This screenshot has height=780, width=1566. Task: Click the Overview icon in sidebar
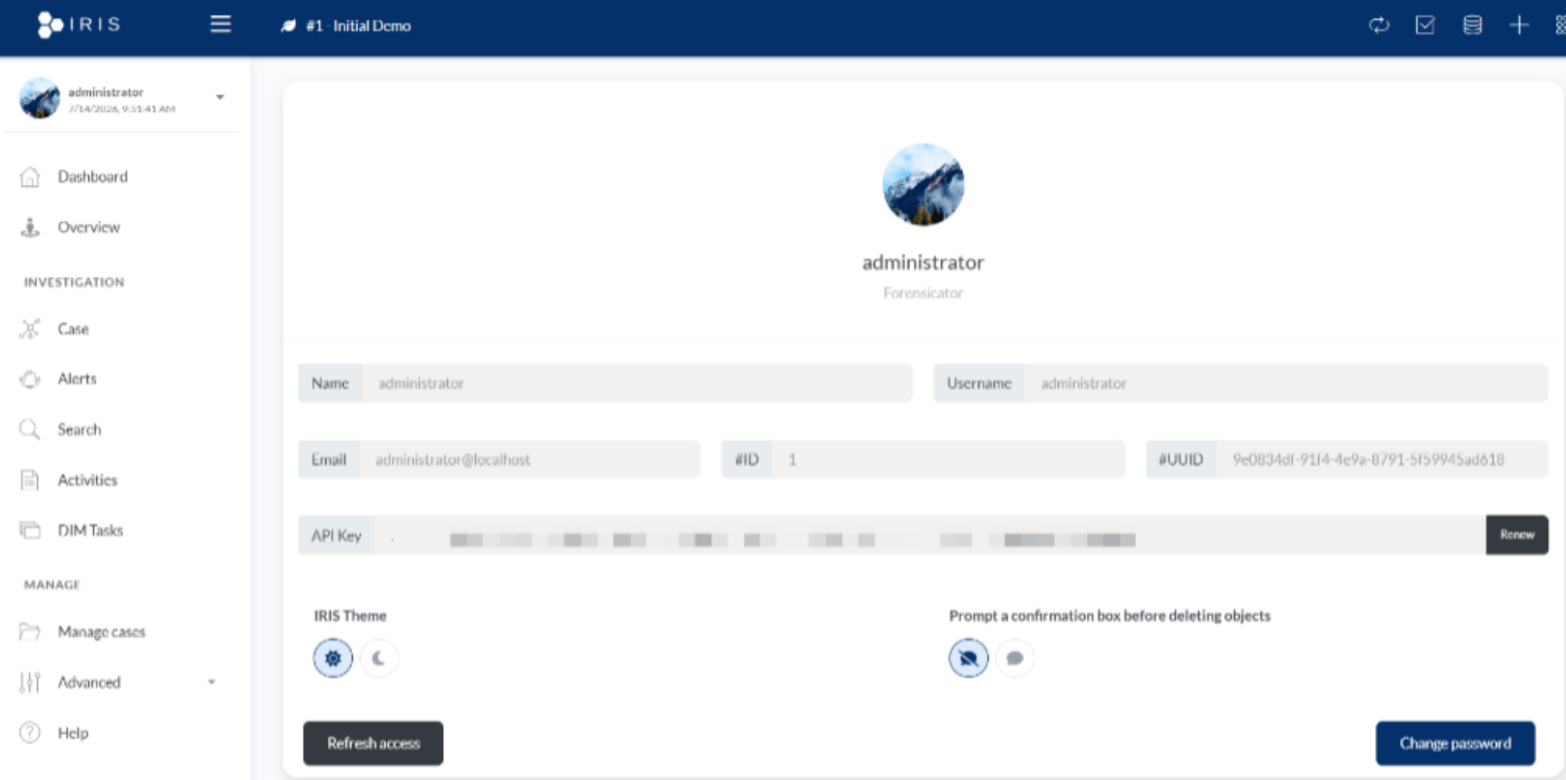click(x=30, y=227)
